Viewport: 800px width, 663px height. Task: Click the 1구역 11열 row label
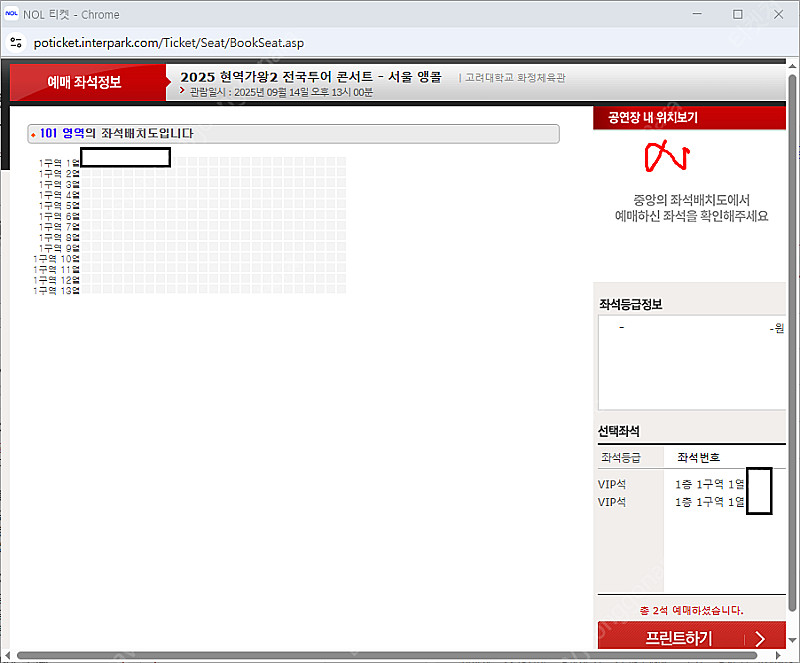(57, 269)
